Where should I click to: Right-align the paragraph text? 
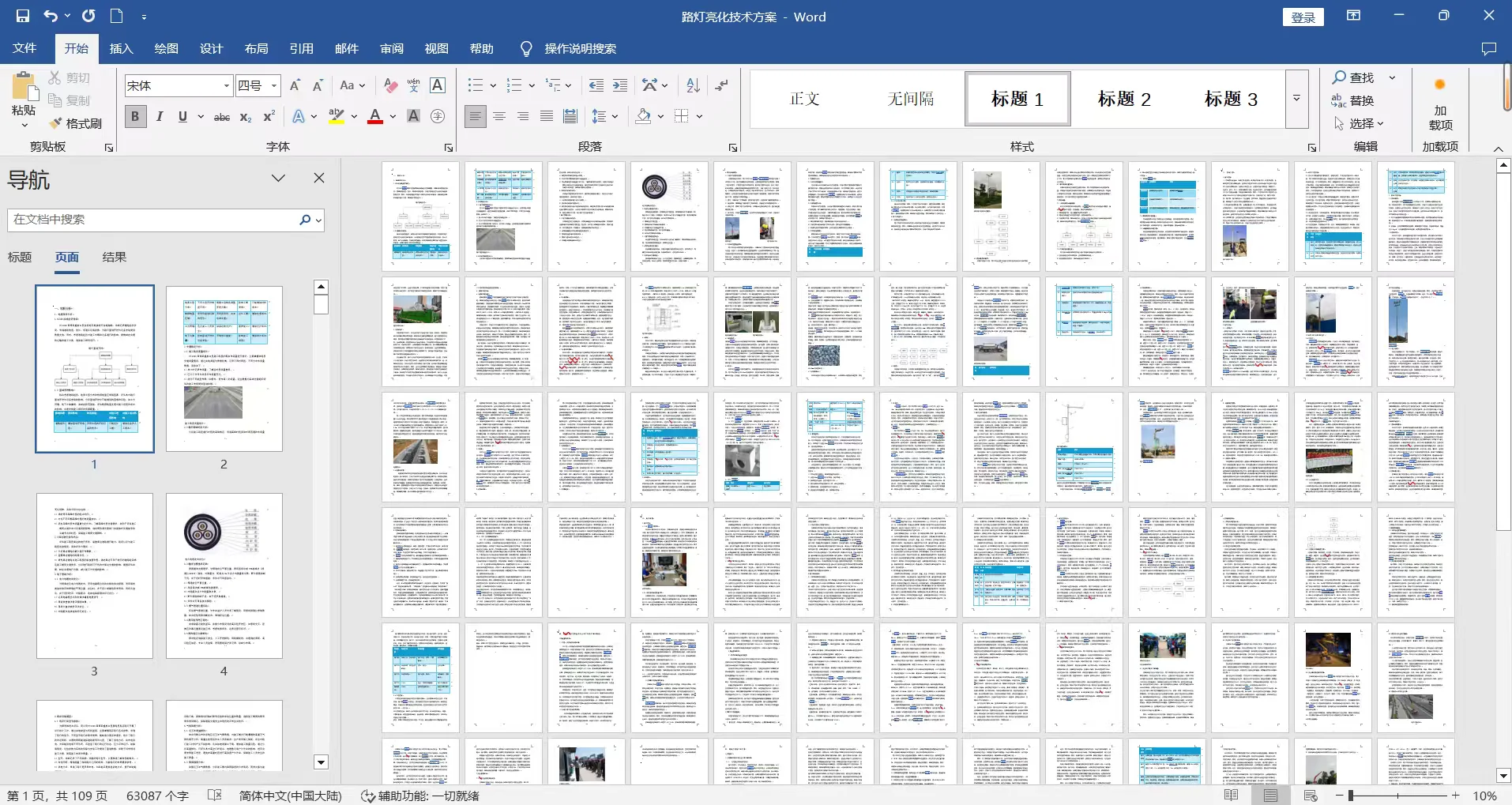pyautogui.click(x=523, y=117)
